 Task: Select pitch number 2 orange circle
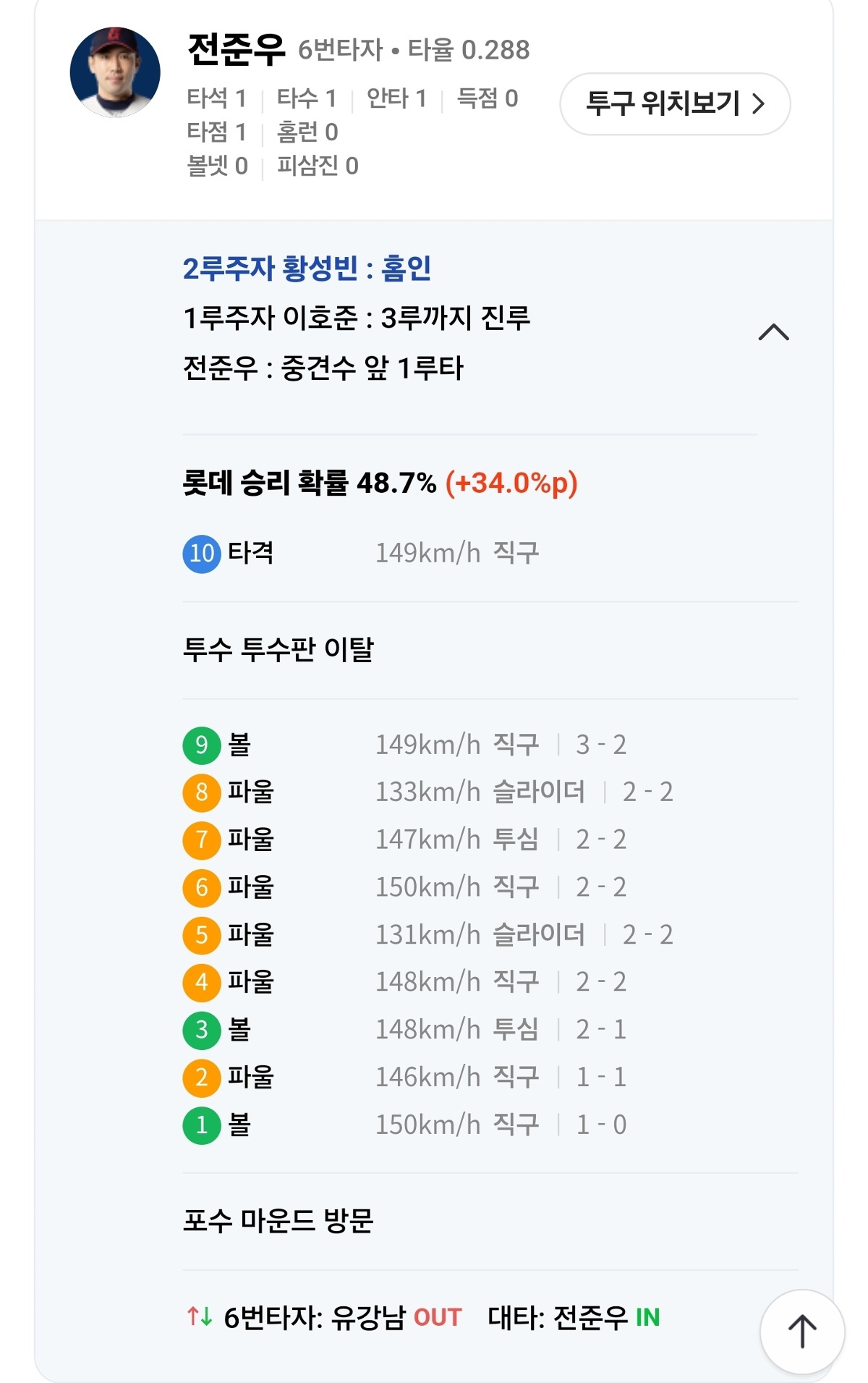point(201,1078)
